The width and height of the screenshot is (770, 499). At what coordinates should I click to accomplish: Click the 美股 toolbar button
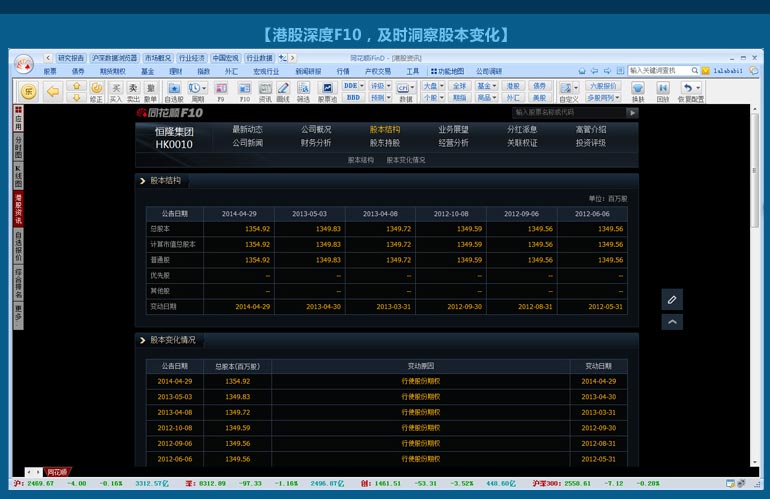coord(539,98)
